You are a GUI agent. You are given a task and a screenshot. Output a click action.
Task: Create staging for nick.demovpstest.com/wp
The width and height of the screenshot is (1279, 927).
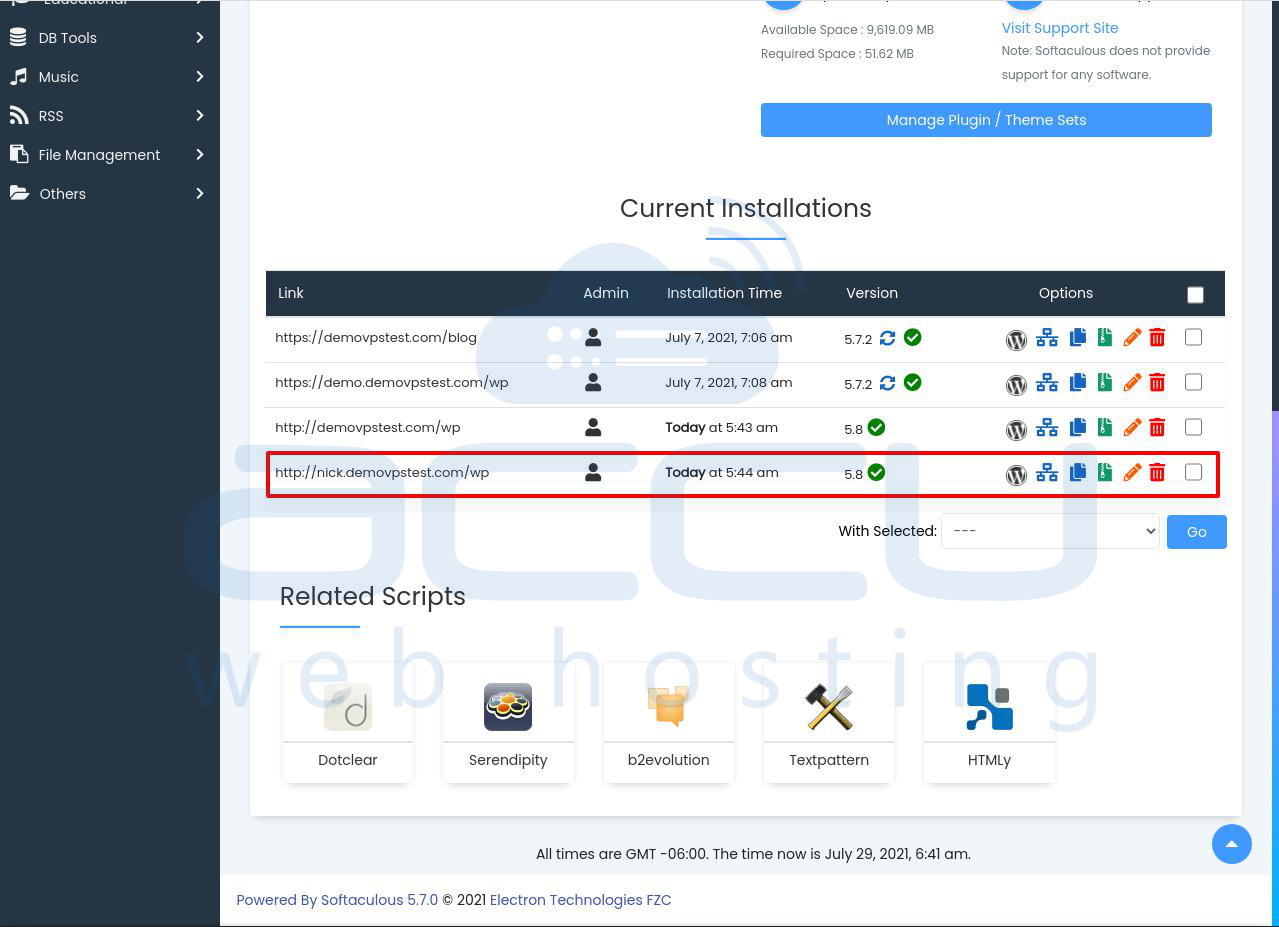click(x=1047, y=473)
